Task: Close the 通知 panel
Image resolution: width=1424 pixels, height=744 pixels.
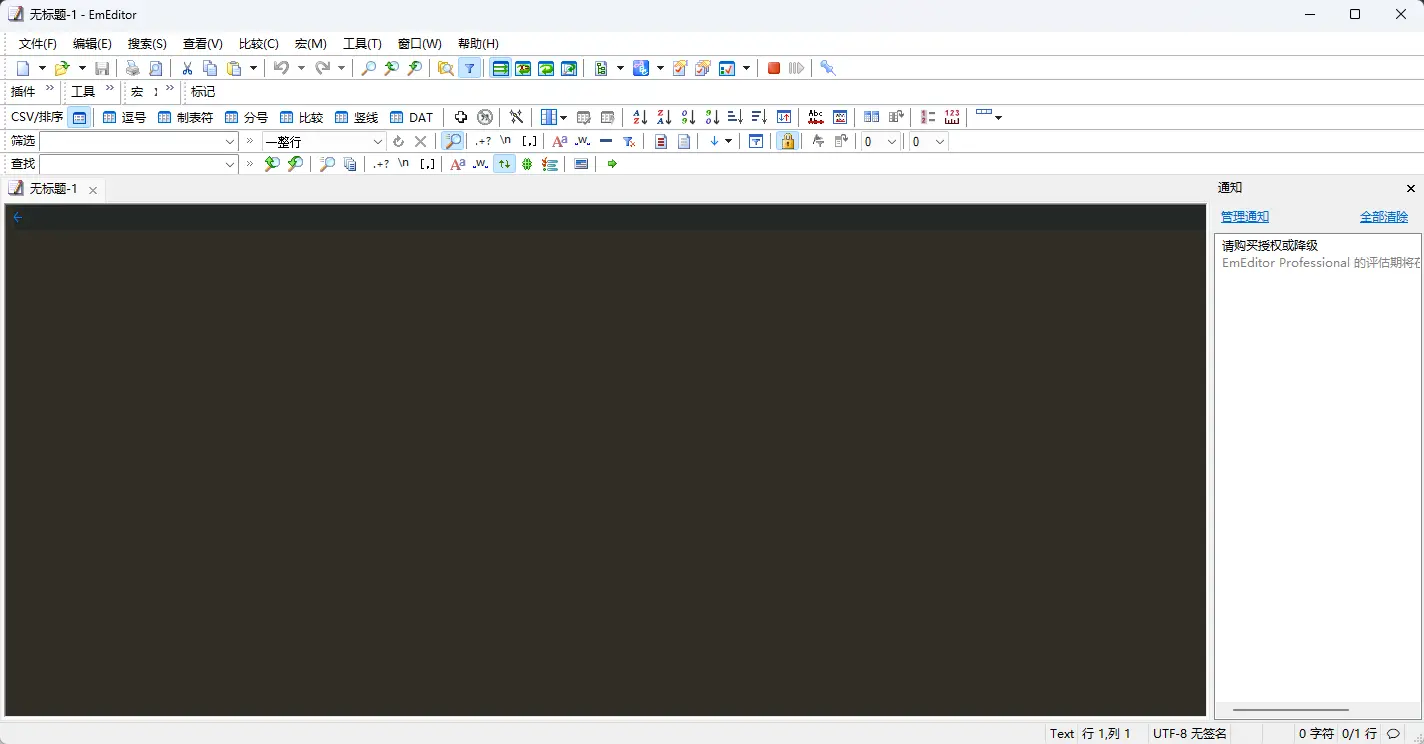Action: click(x=1411, y=188)
